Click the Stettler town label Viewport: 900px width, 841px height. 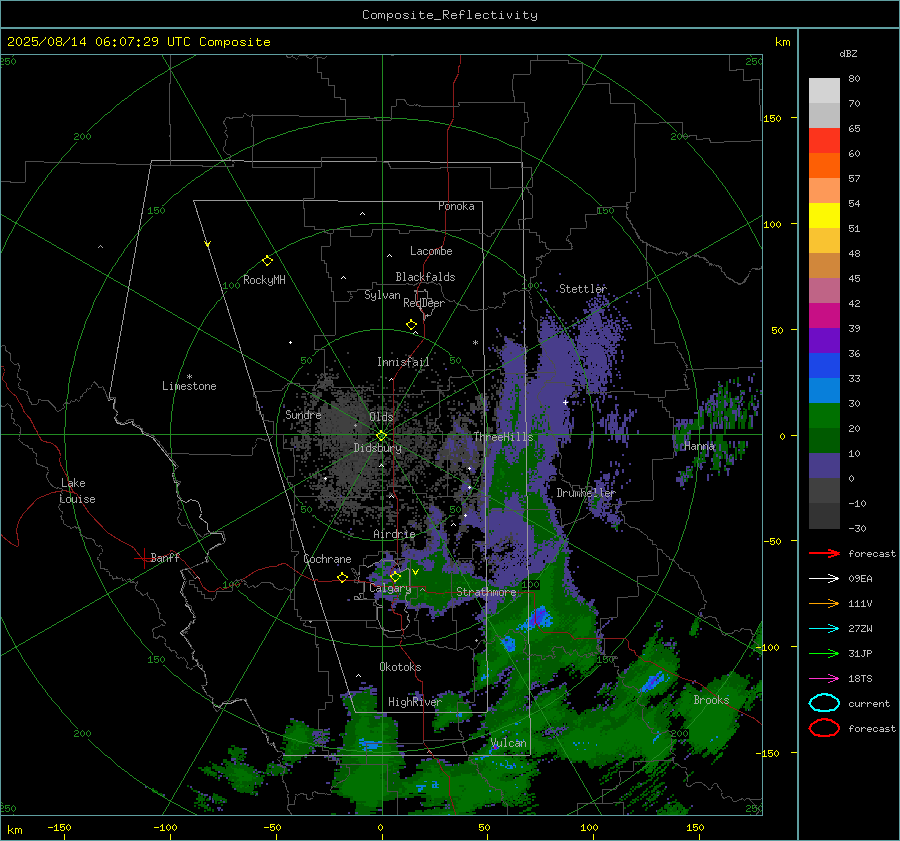pos(583,289)
